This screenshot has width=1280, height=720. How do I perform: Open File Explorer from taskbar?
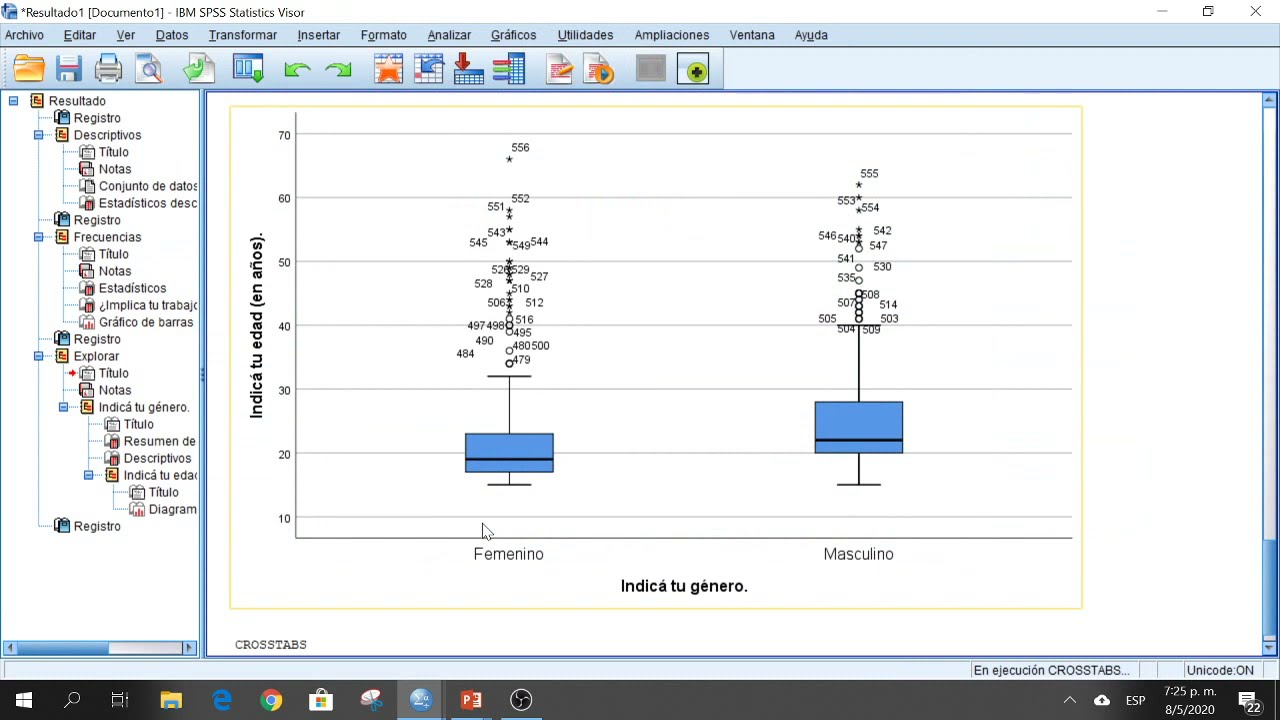tap(171, 700)
